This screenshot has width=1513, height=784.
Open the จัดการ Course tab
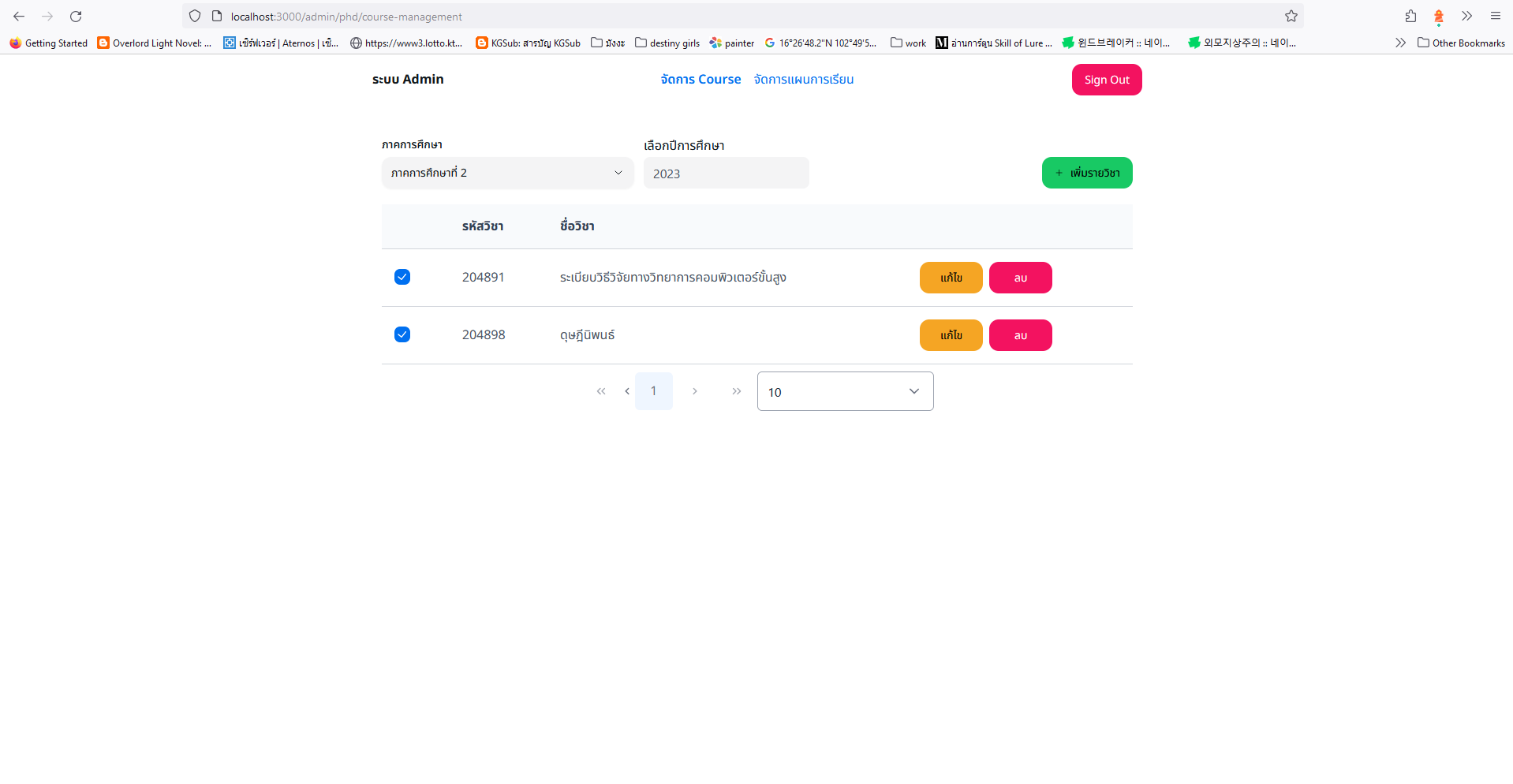pyautogui.click(x=700, y=79)
